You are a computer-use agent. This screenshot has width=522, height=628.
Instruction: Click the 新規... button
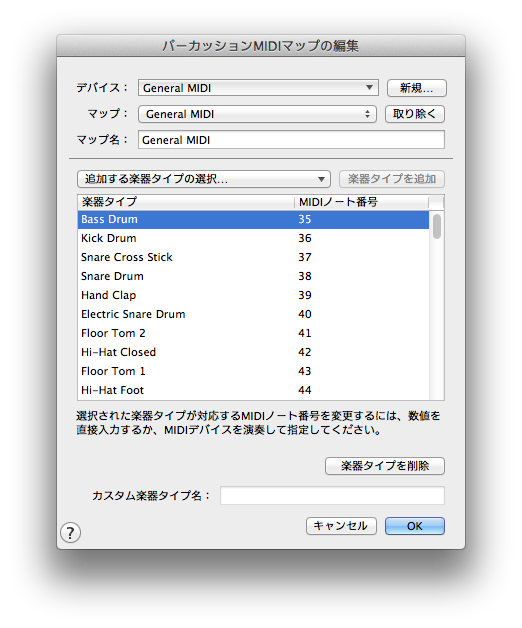[417, 88]
